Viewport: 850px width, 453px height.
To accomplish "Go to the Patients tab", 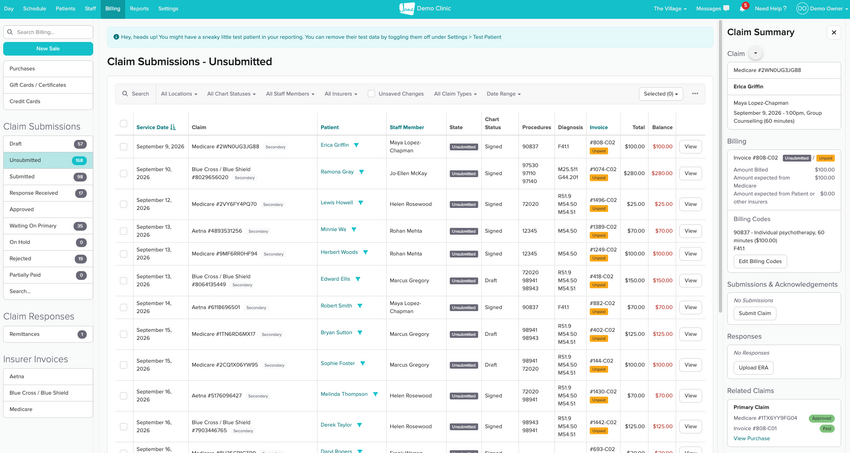I will click(66, 9).
